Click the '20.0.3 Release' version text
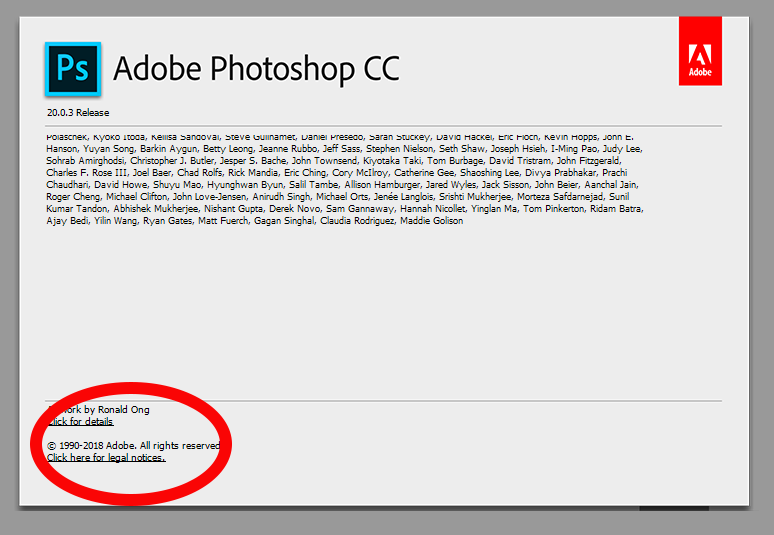The image size is (774, 535). click(x=78, y=113)
